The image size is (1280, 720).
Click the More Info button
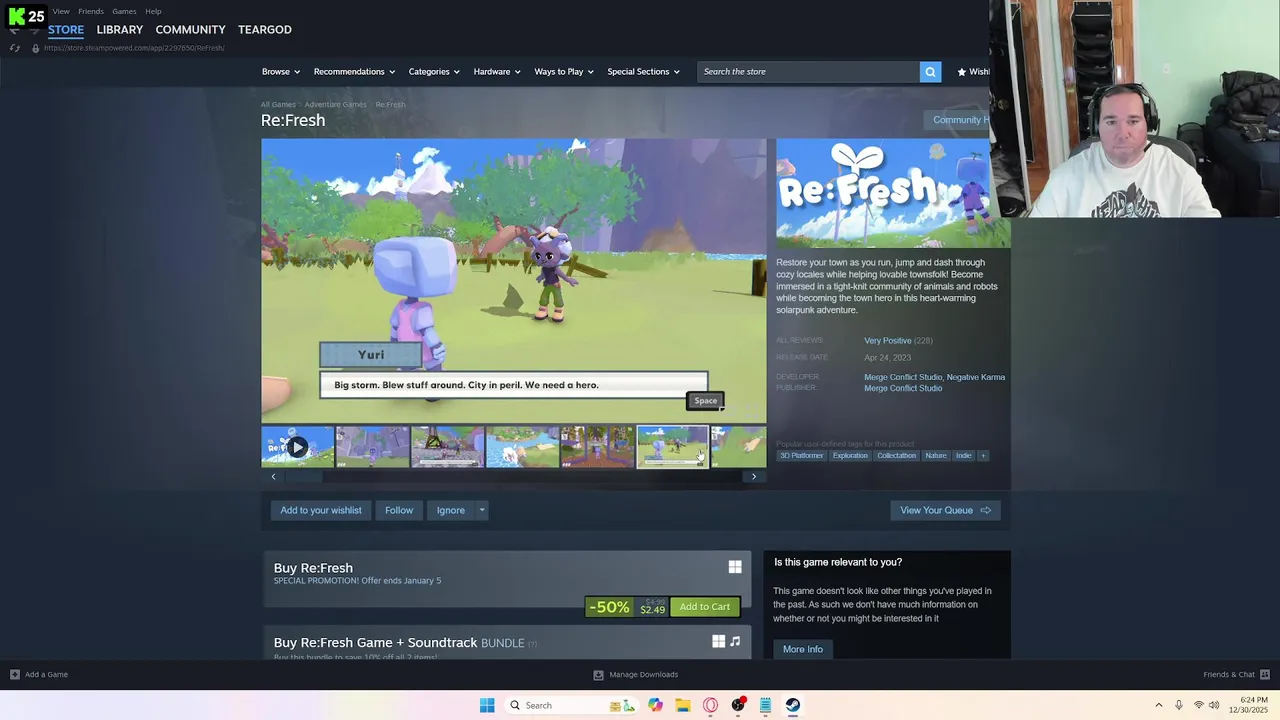(x=803, y=649)
